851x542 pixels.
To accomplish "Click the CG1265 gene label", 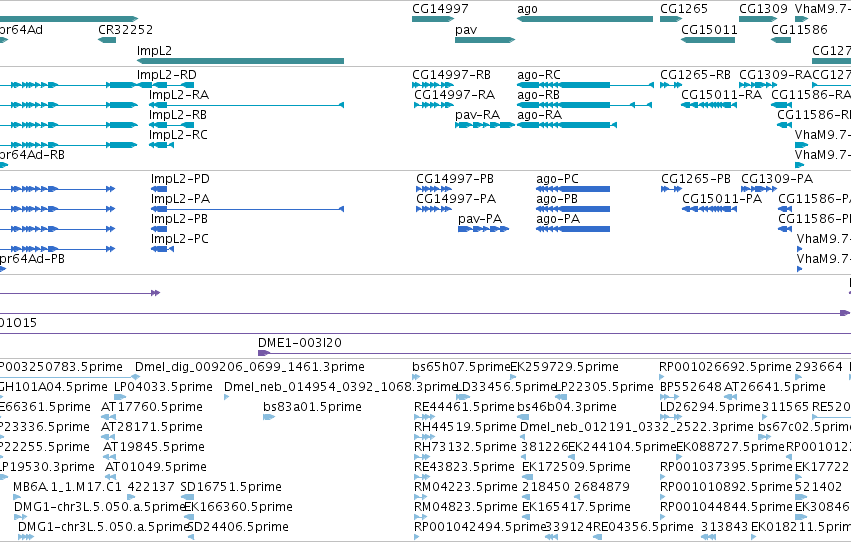I will click(x=684, y=9).
